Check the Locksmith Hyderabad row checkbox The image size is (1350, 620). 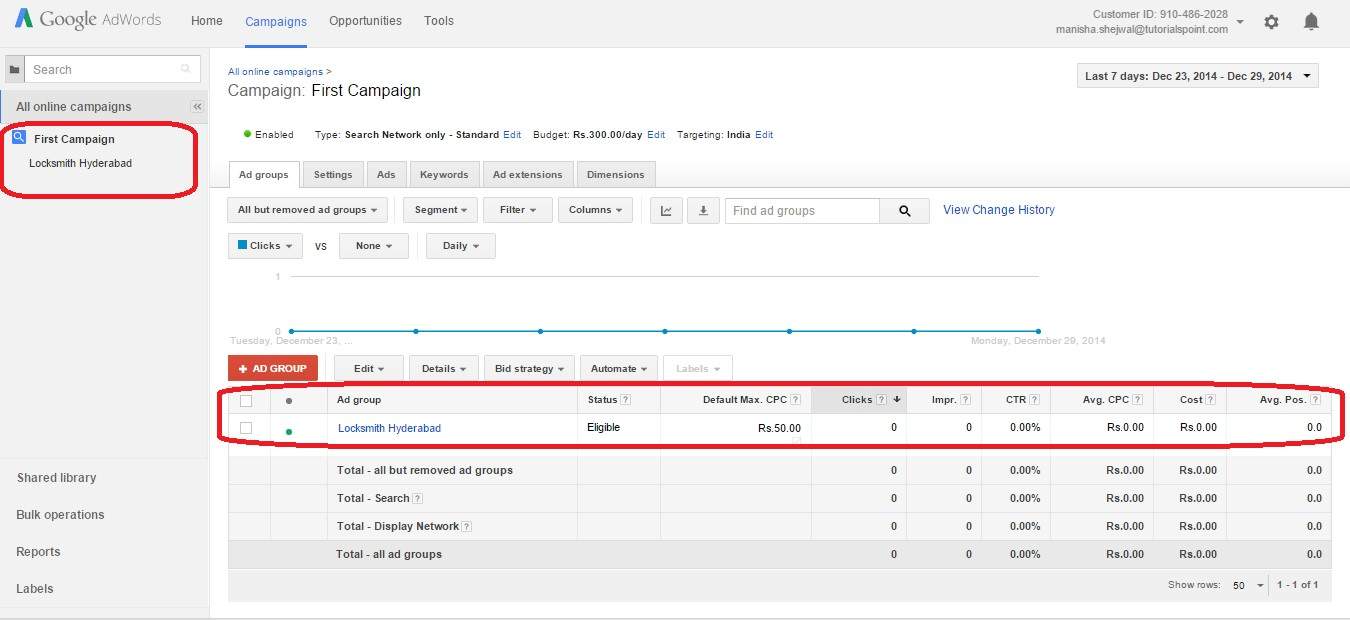click(248, 427)
